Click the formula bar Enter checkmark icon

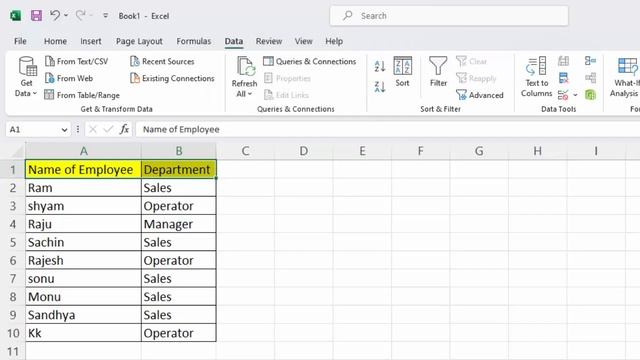(x=108, y=129)
